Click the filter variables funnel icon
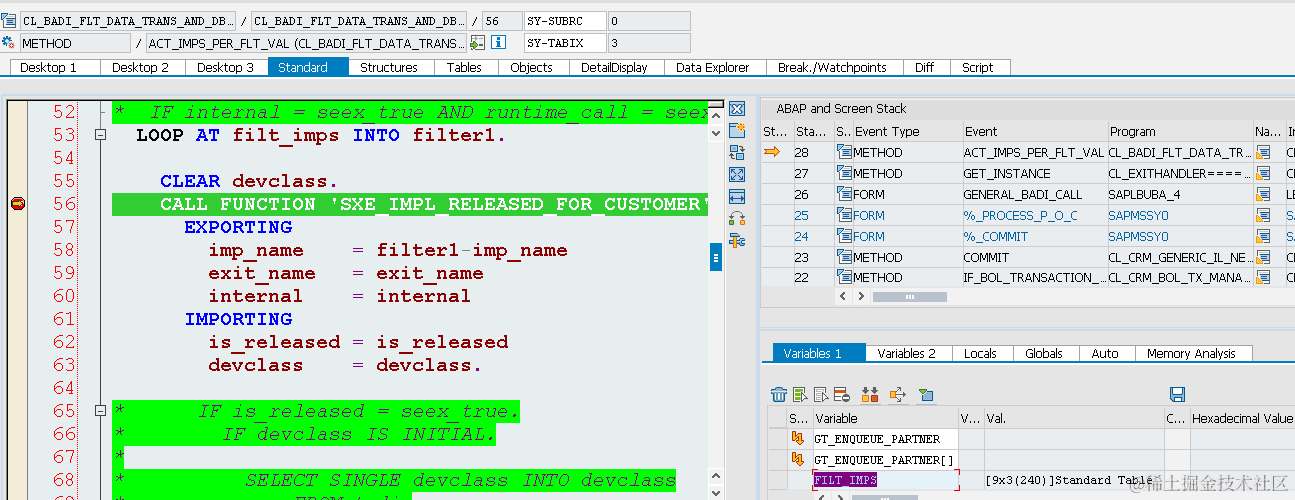 pyautogui.click(x=926, y=394)
